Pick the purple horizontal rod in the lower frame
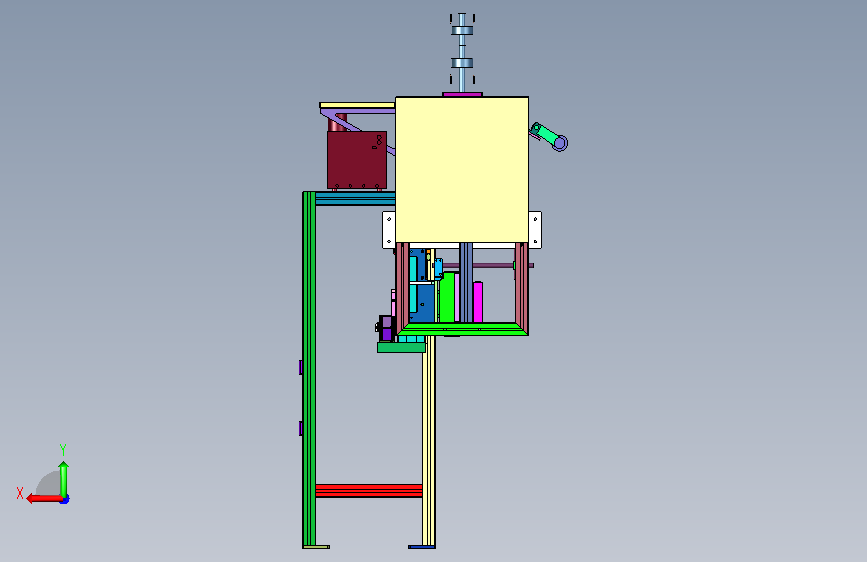Viewport: 867px width, 562px height. (x=487, y=266)
